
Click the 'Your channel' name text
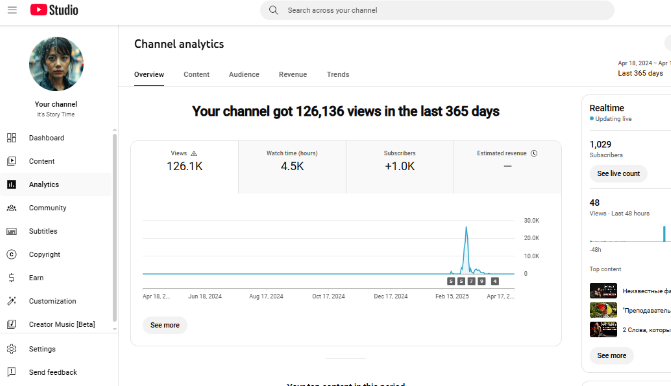tap(56, 104)
